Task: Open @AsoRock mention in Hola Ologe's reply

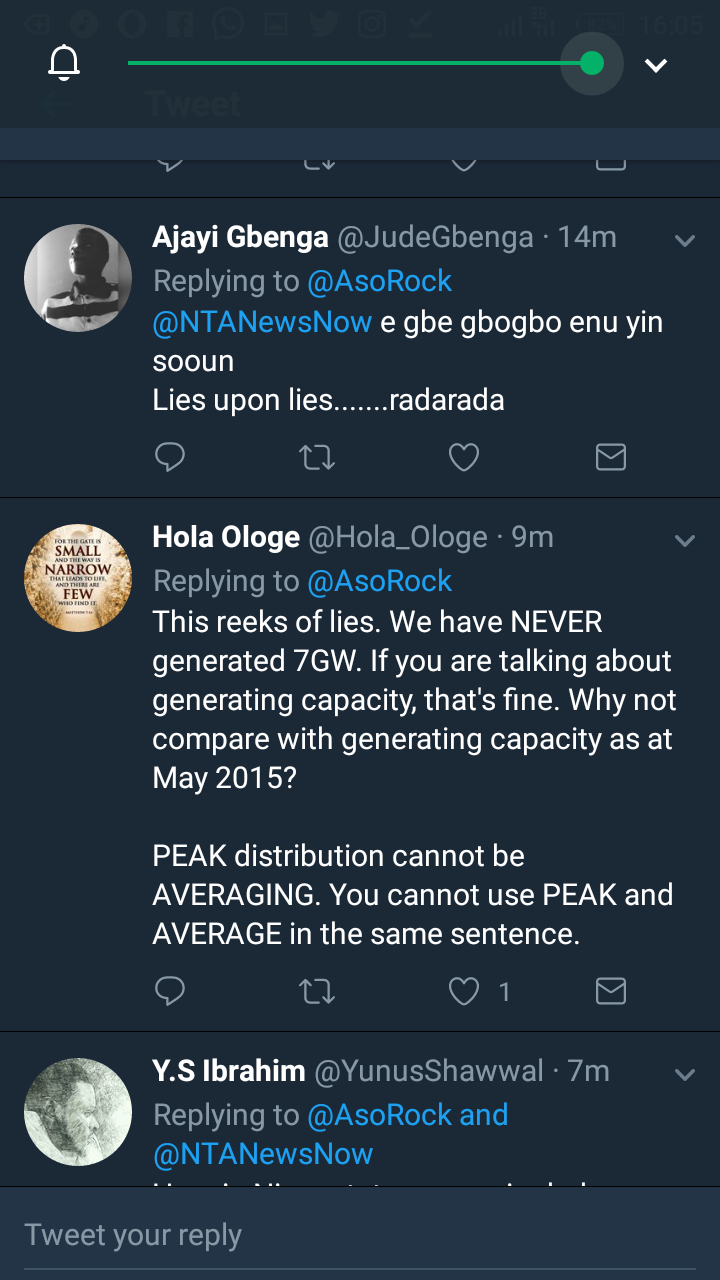Action: point(380,581)
